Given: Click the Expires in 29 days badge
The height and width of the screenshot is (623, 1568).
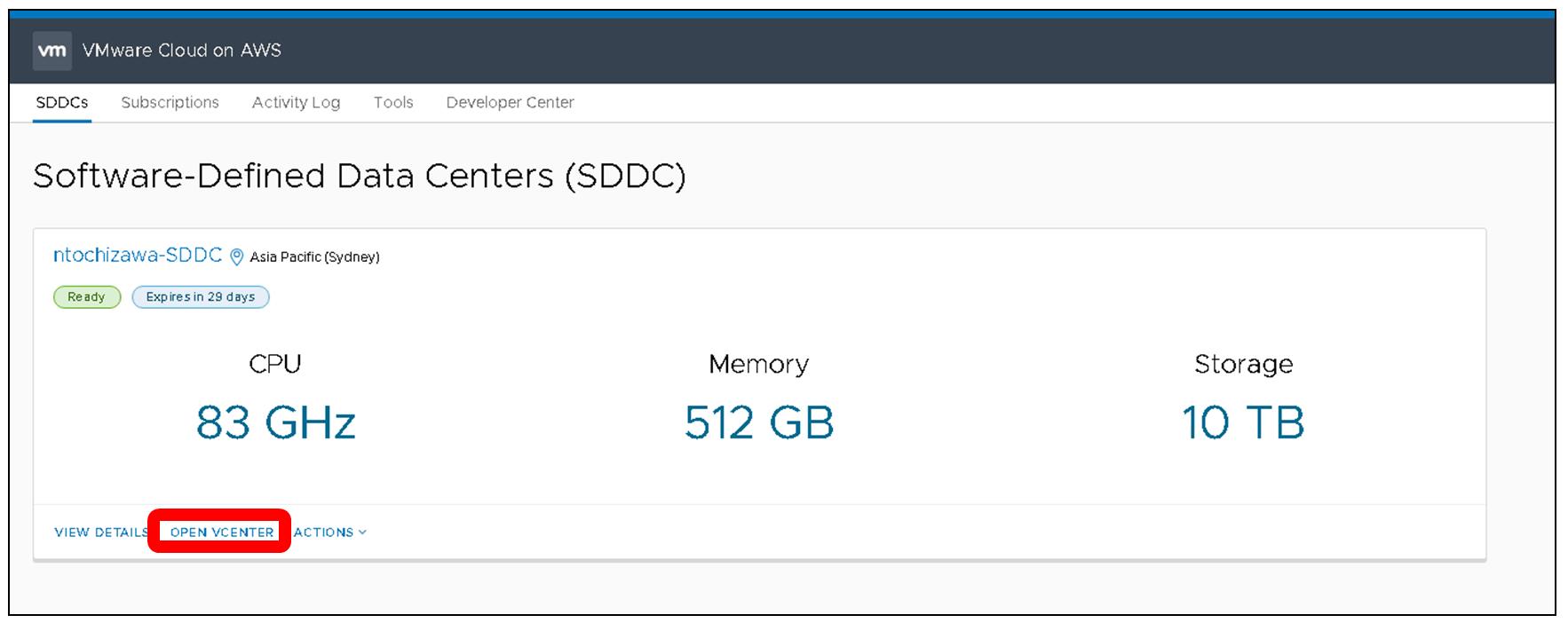Looking at the screenshot, I should tap(201, 297).
